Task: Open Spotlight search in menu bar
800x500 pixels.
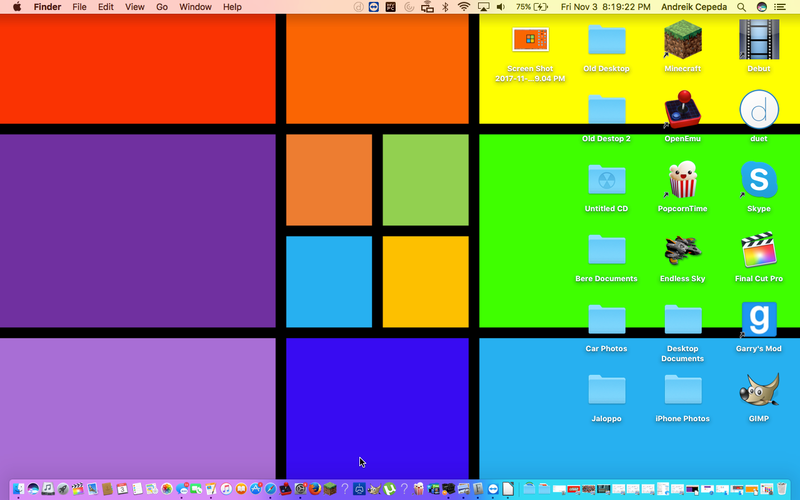Action: tap(741, 7)
